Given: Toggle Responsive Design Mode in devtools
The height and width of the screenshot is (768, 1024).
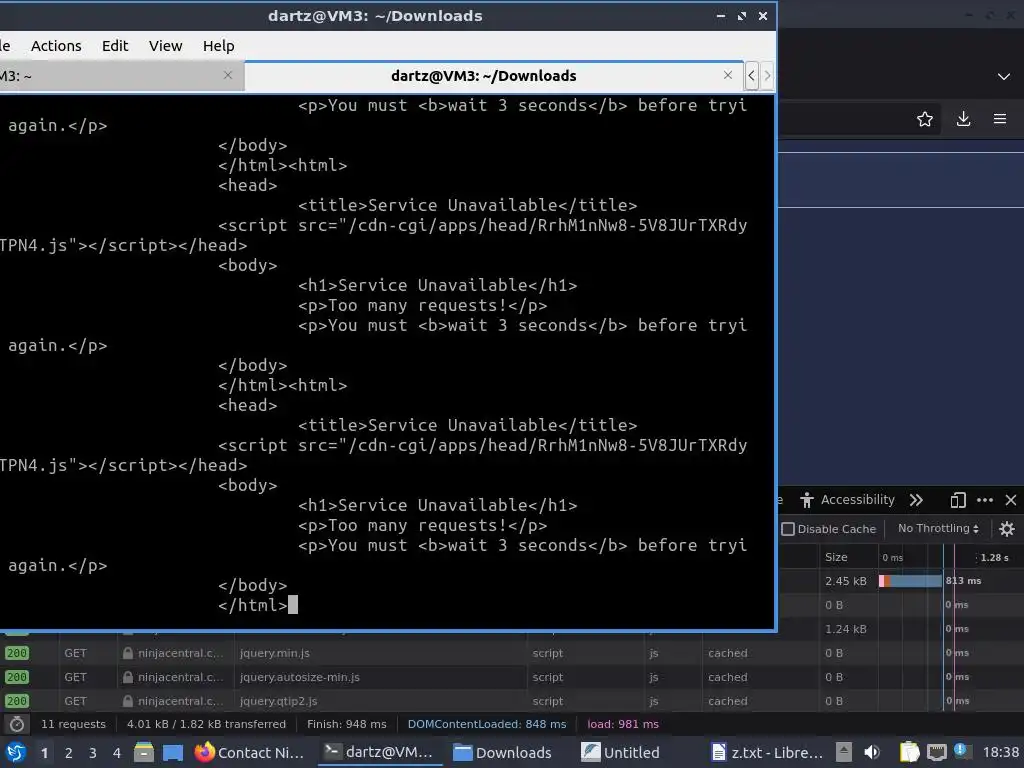Looking at the screenshot, I should [957, 500].
